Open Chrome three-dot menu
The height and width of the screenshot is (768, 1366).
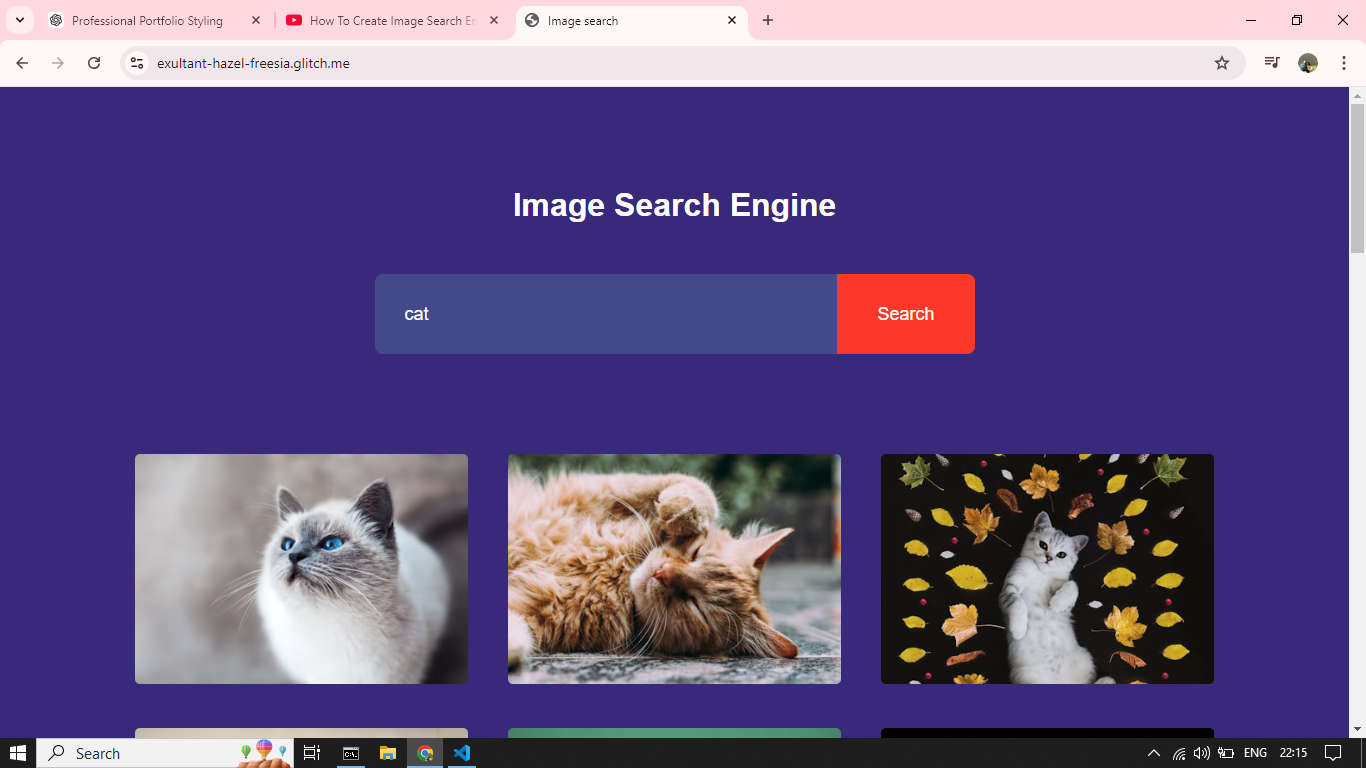pos(1344,63)
